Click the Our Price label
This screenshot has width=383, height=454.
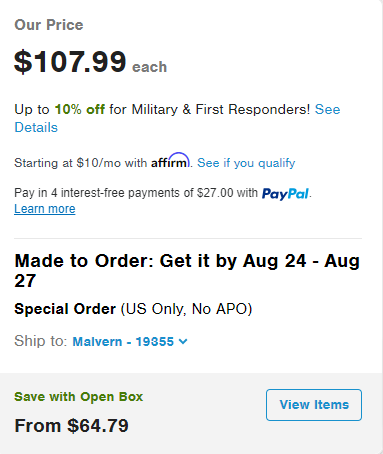[x=49, y=25]
